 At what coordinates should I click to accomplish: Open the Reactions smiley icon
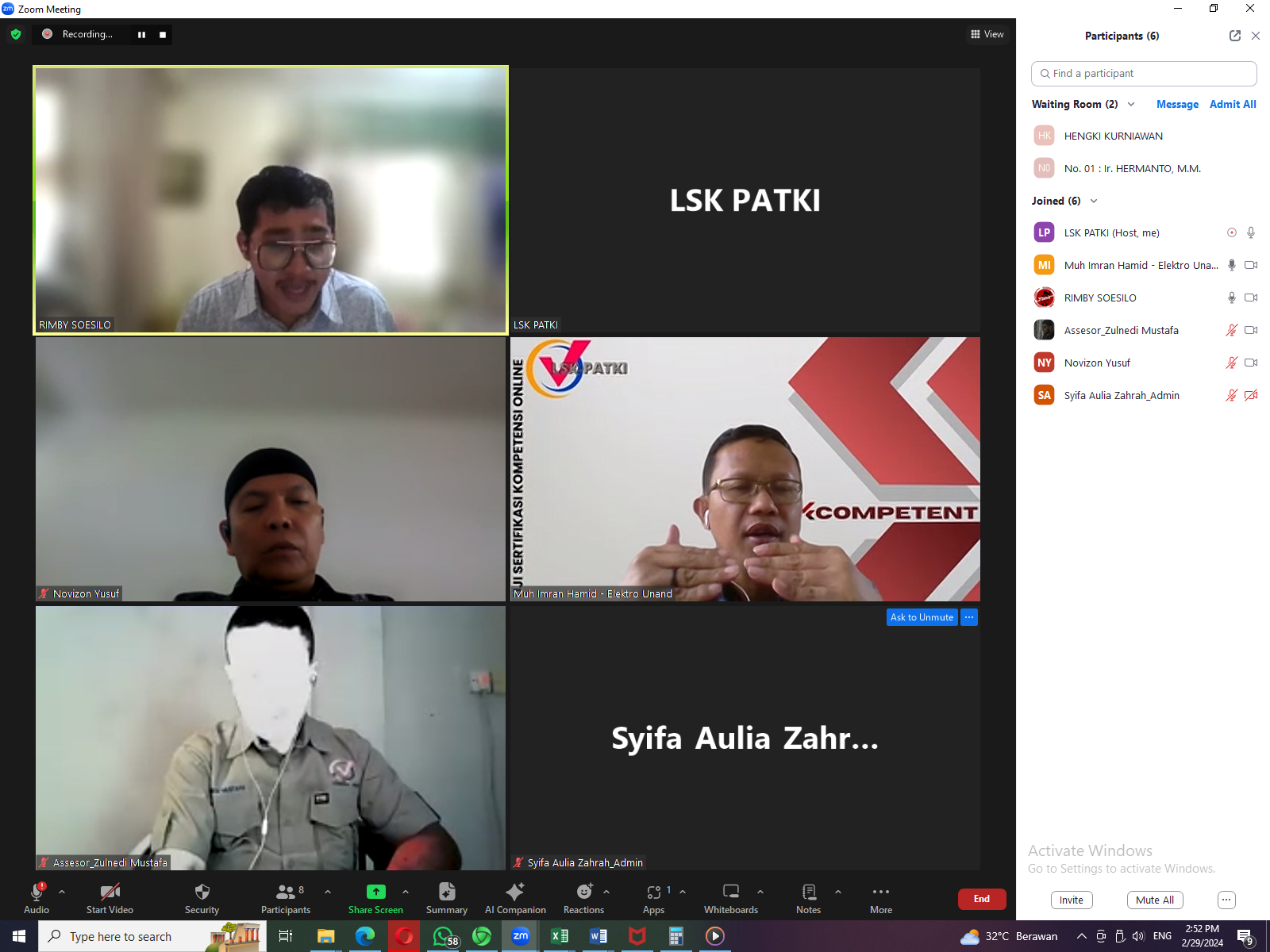(x=584, y=892)
